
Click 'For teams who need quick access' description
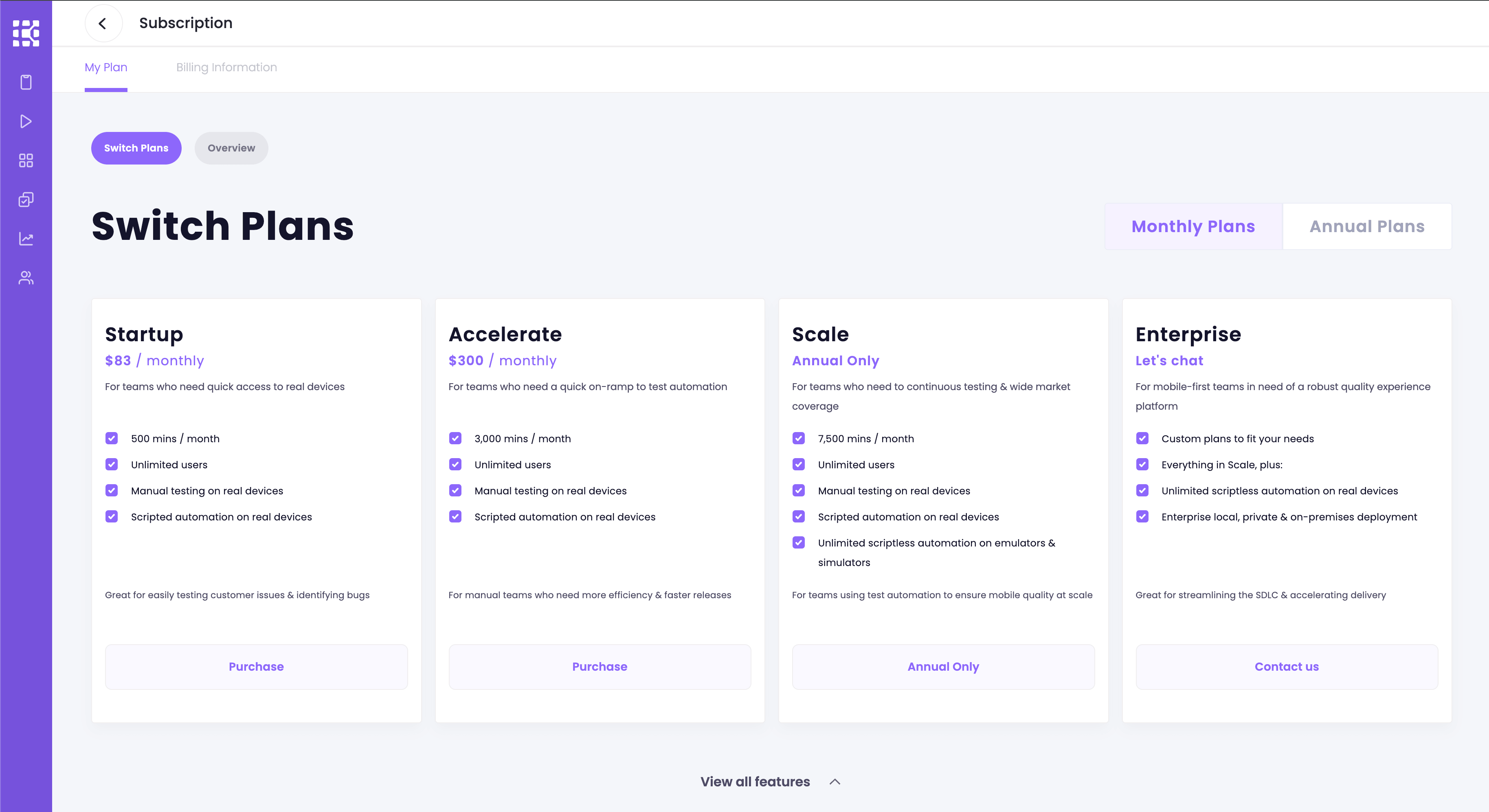point(225,386)
